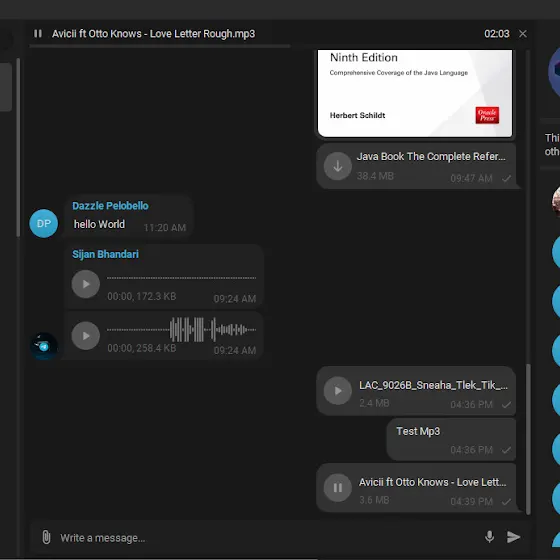This screenshot has height=560, width=560.
Task: Seek on the audio player progress bar
Action: pyautogui.click(x=160, y=46)
